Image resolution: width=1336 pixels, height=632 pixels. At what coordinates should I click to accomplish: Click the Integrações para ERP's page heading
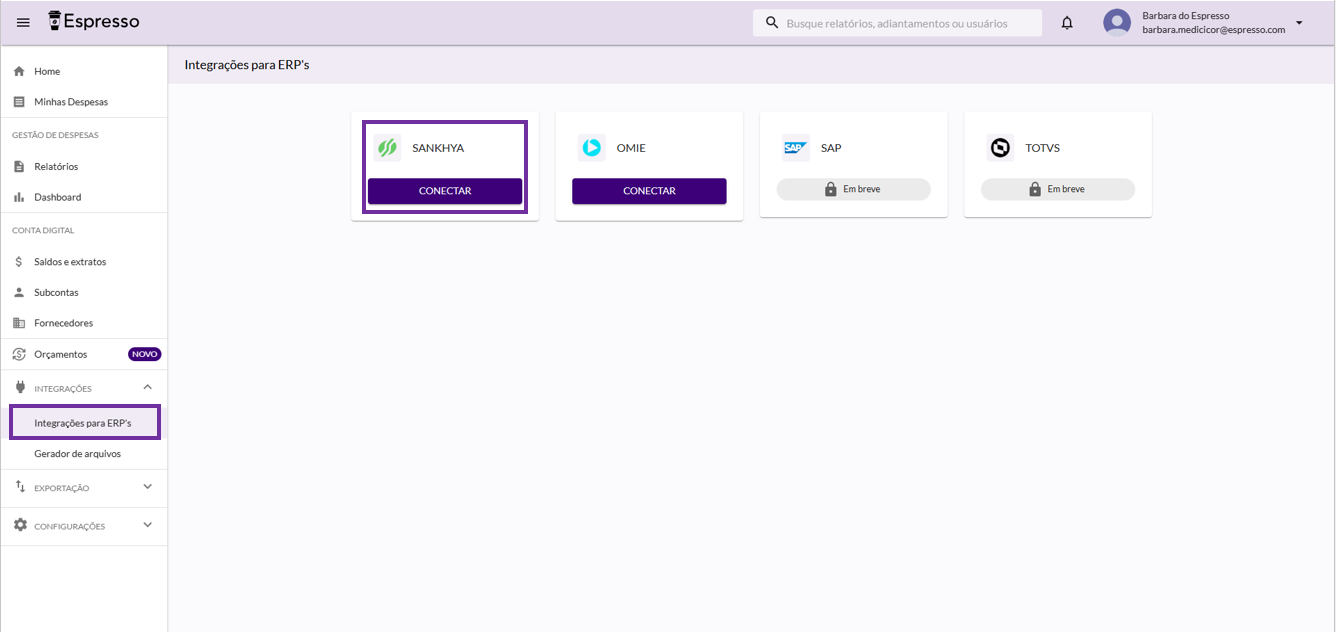pyautogui.click(x=247, y=65)
